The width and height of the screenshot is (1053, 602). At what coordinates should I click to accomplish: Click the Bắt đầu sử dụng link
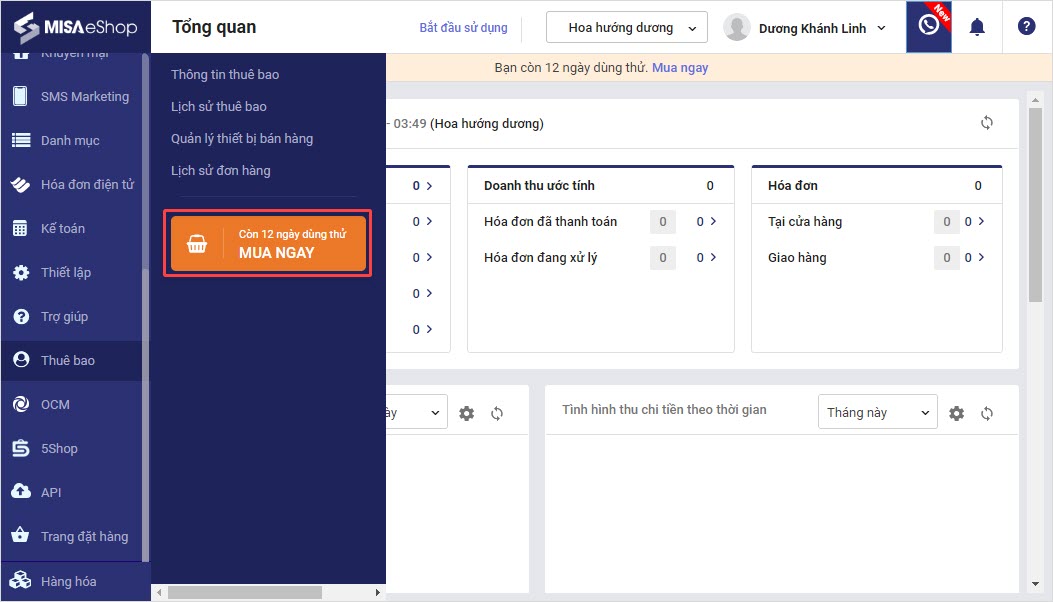[x=463, y=28]
